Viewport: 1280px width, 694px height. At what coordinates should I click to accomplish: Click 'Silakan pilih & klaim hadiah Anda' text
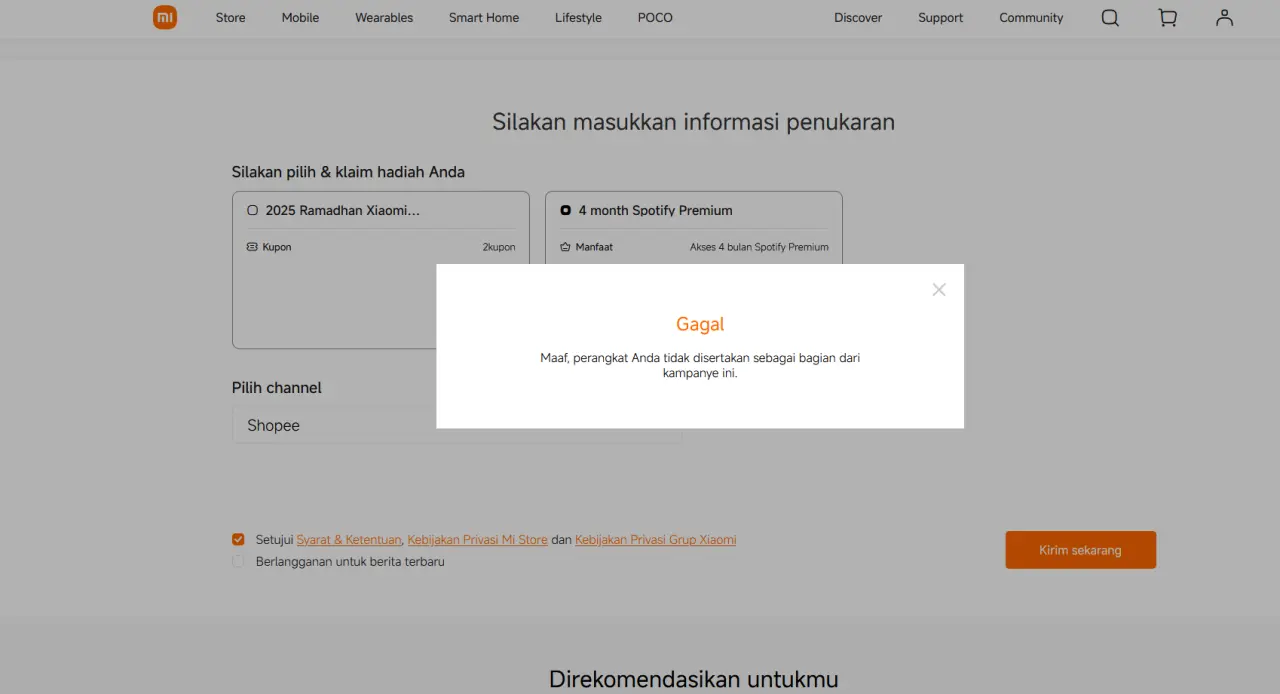point(348,172)
